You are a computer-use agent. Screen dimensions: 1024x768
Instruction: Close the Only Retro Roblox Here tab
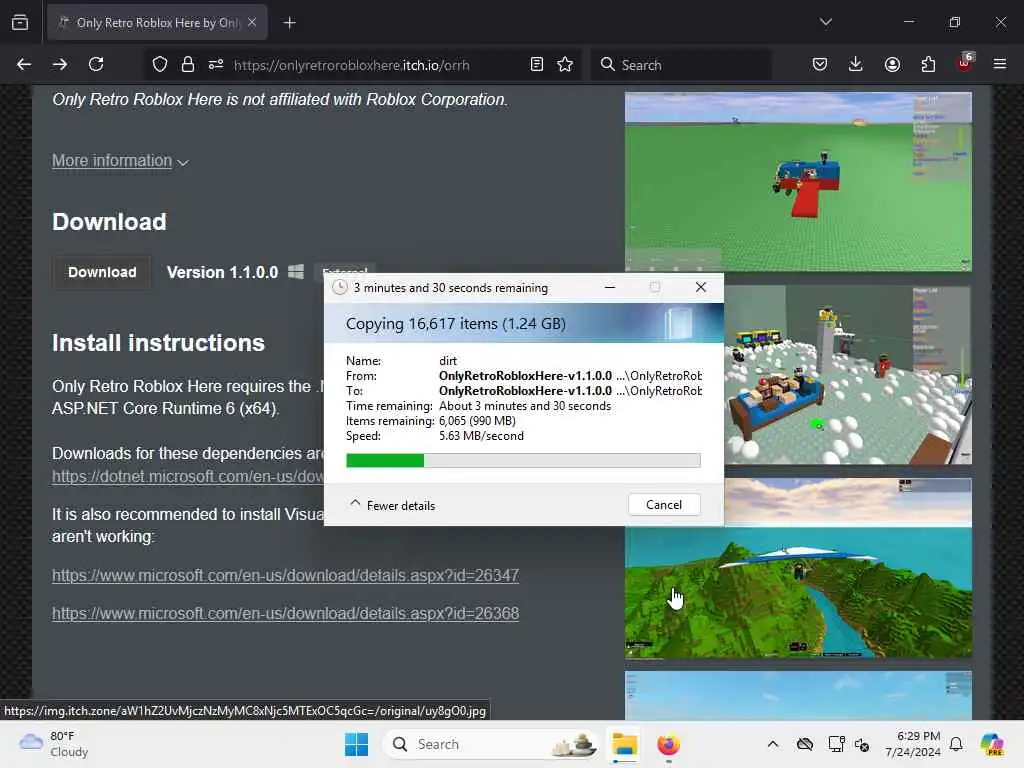tap(252, 22)
